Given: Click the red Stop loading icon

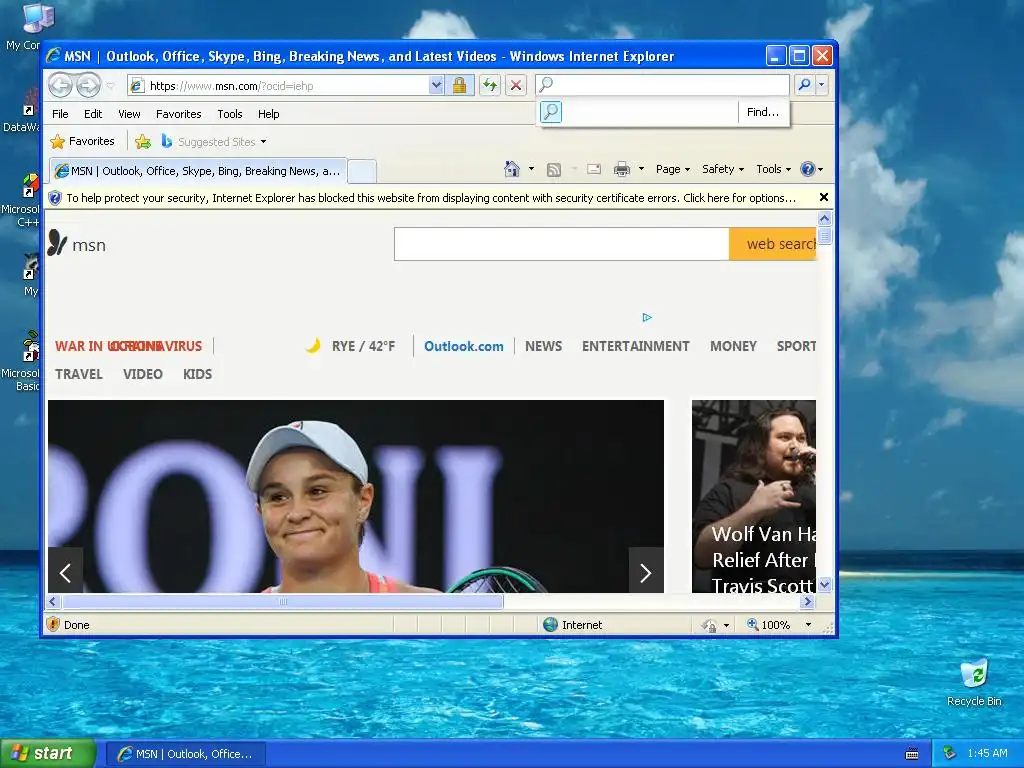Looking at the screenshot, I should (x=516, y=85).
